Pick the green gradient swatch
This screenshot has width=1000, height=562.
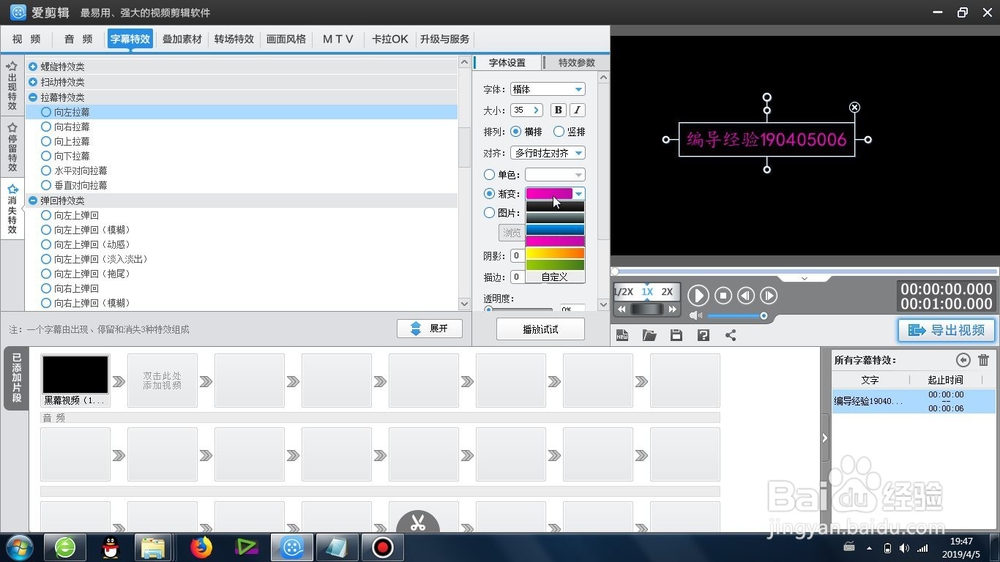555,265
